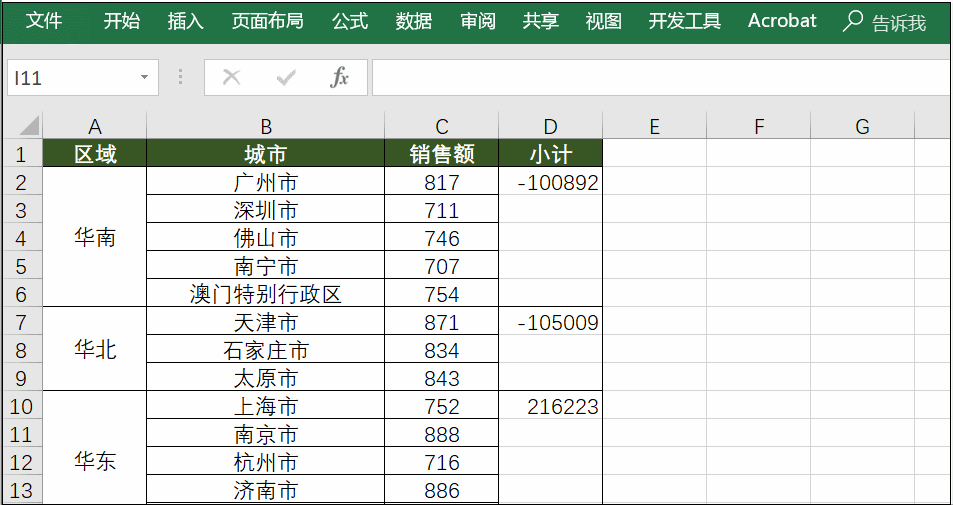Click the 区域 header cell
953x505 pixels.
click(94, 153)
